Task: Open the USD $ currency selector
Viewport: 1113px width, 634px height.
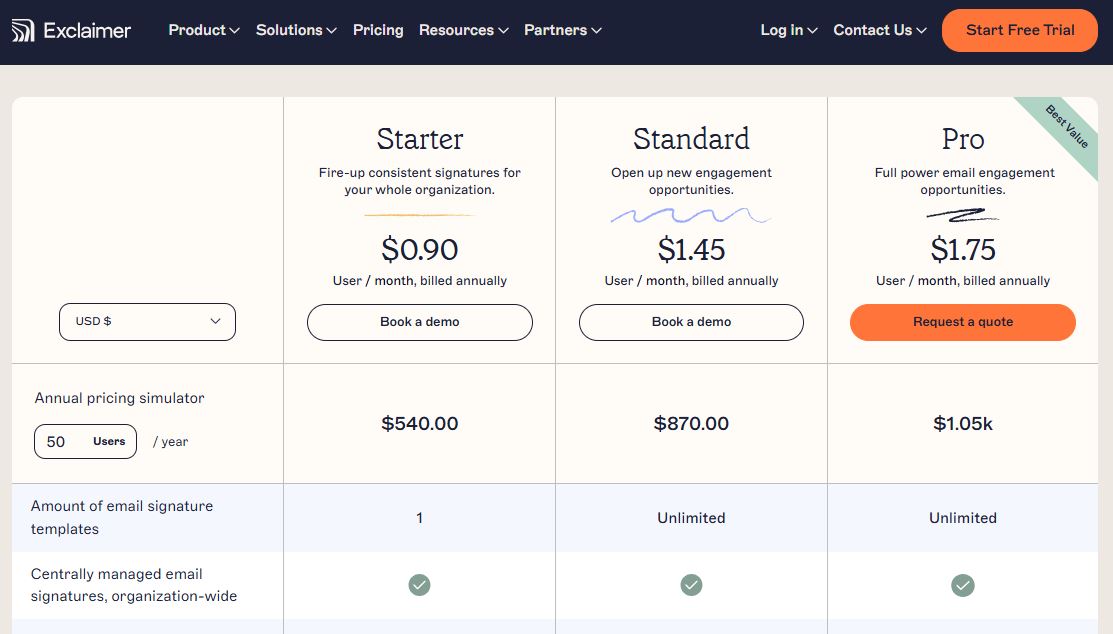Action: [x=148, y=322]
